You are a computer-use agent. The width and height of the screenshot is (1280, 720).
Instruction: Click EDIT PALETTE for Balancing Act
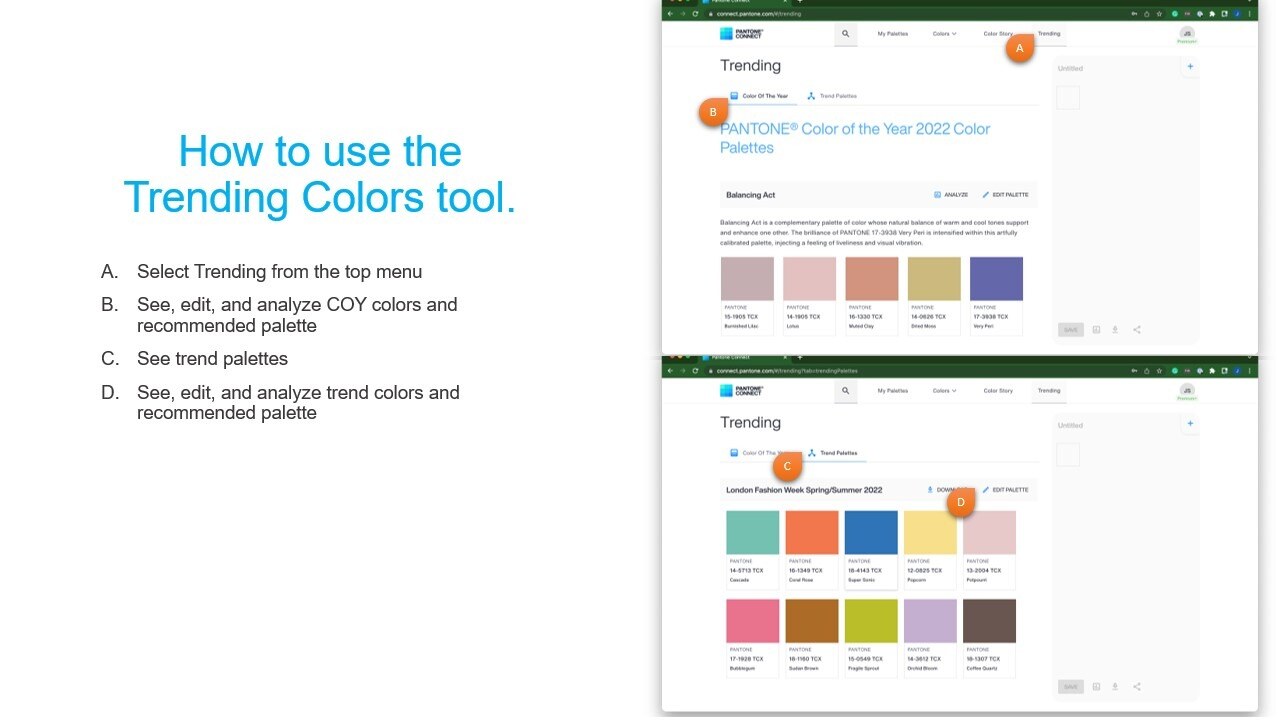(x=1005, y=195)
